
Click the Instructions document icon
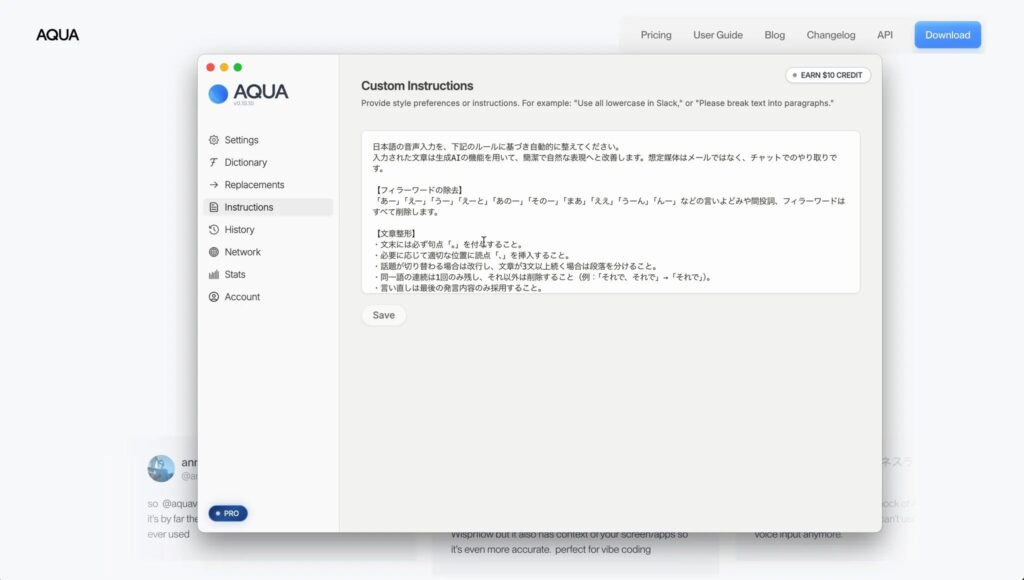tap(214, 207)
